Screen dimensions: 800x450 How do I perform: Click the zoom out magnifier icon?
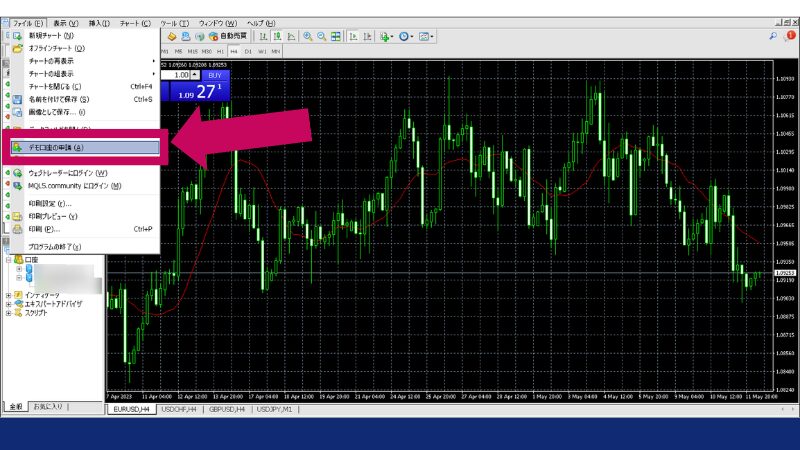(x=322, y=37)
